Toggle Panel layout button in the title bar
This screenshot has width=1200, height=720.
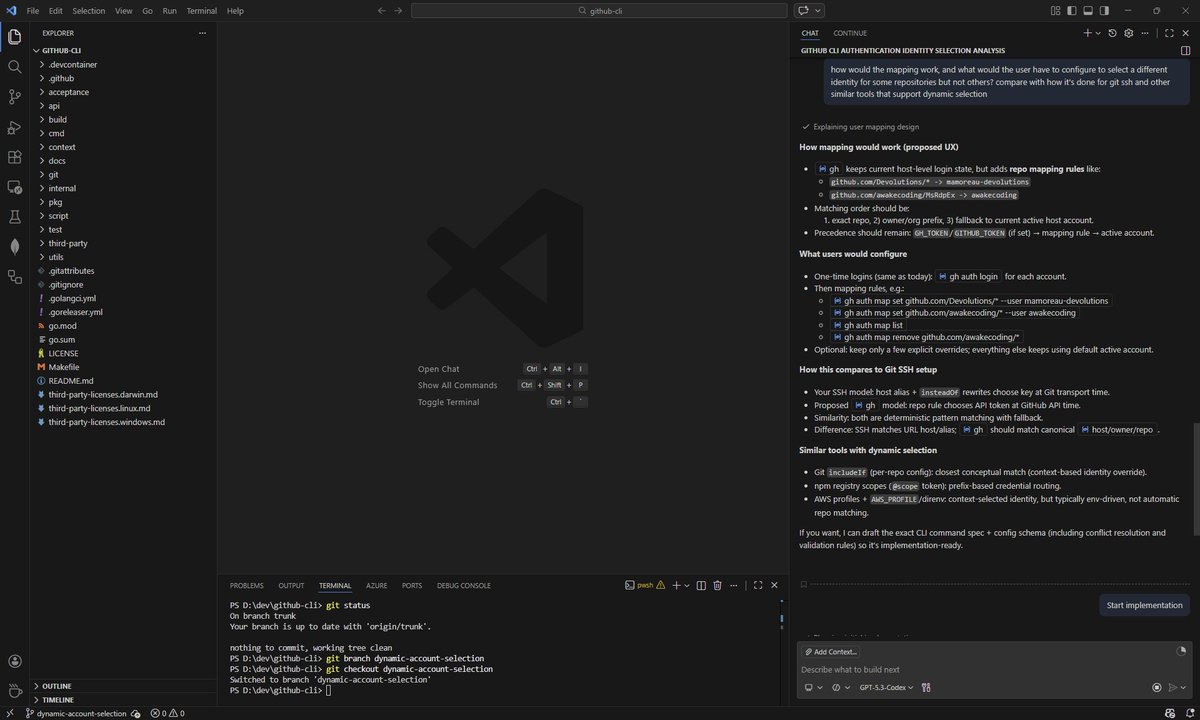[1087, 10]
